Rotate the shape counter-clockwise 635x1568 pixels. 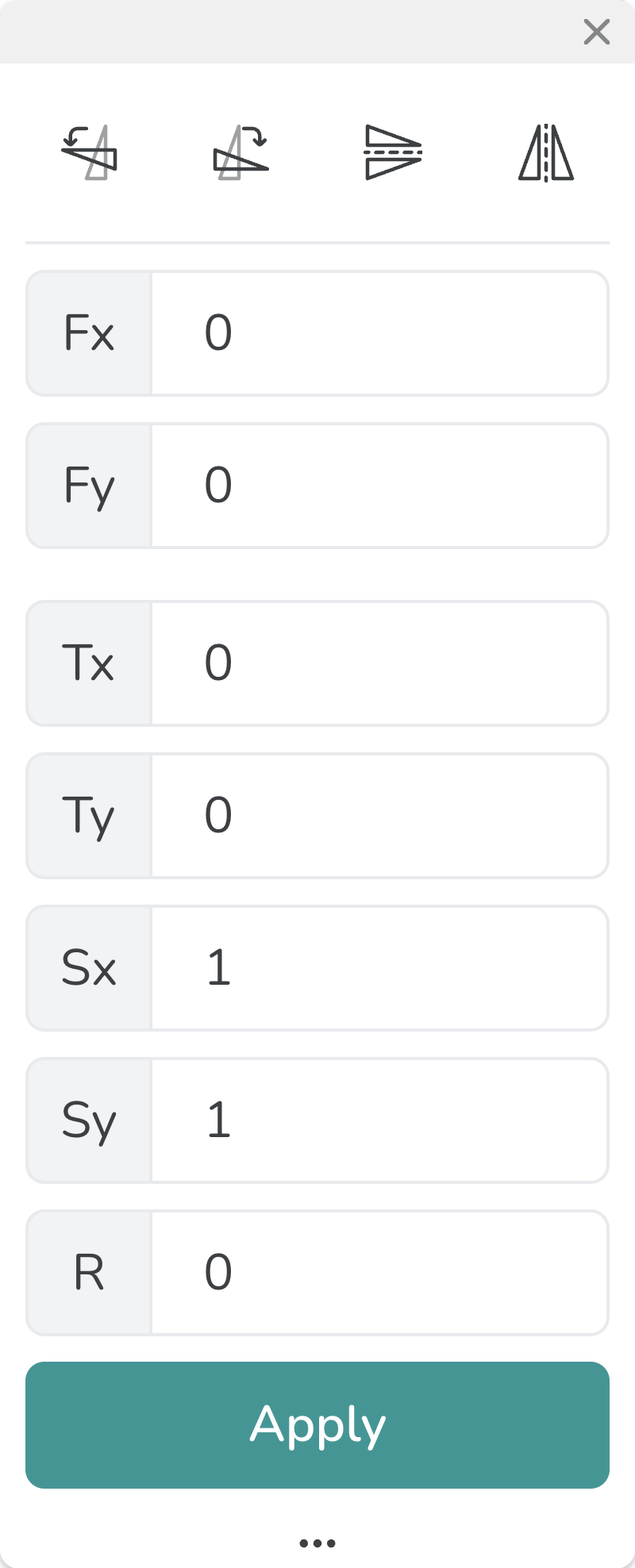click(89, 152)
